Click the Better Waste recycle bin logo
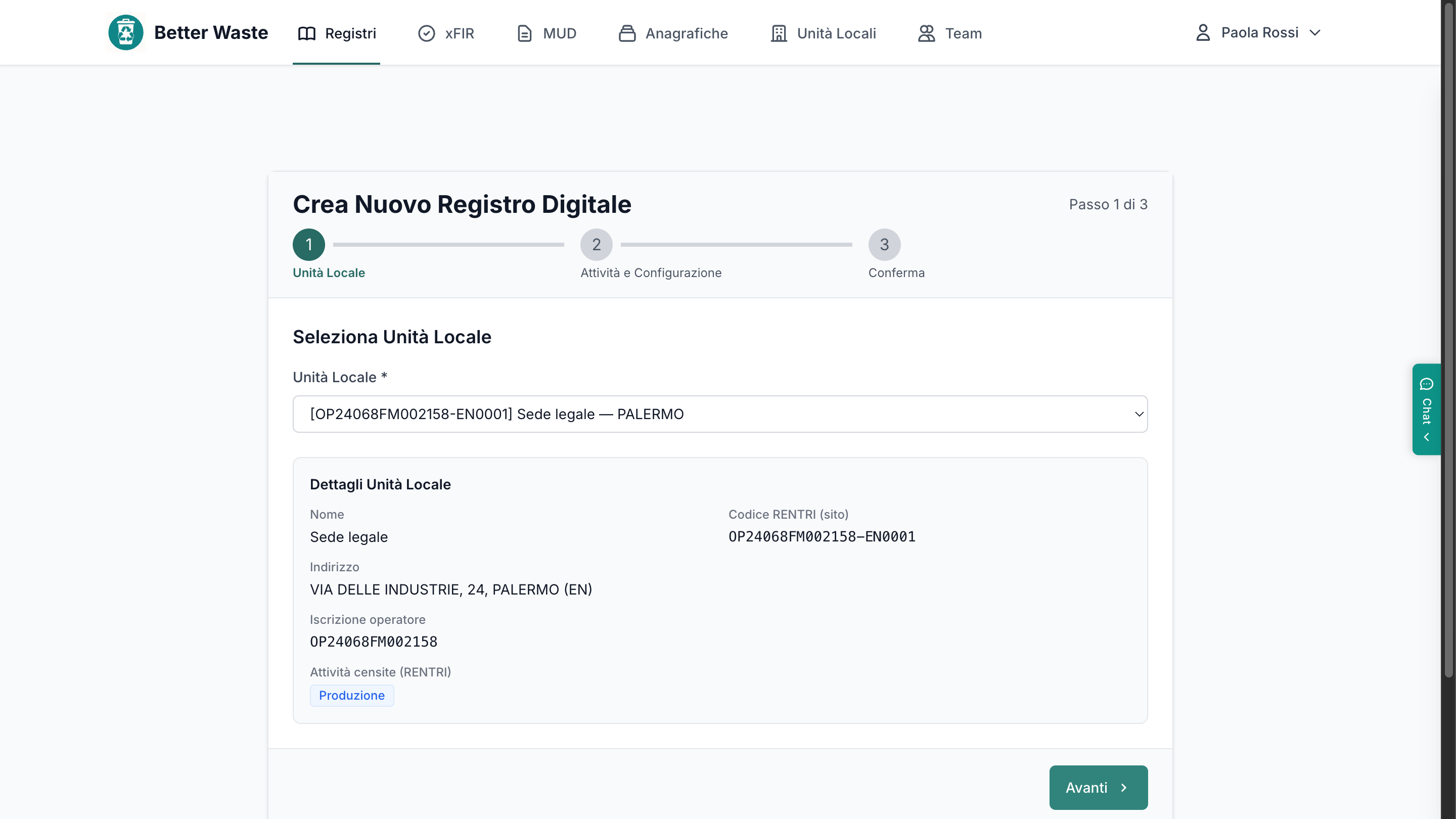1456x819 pixels. point(125,32)
